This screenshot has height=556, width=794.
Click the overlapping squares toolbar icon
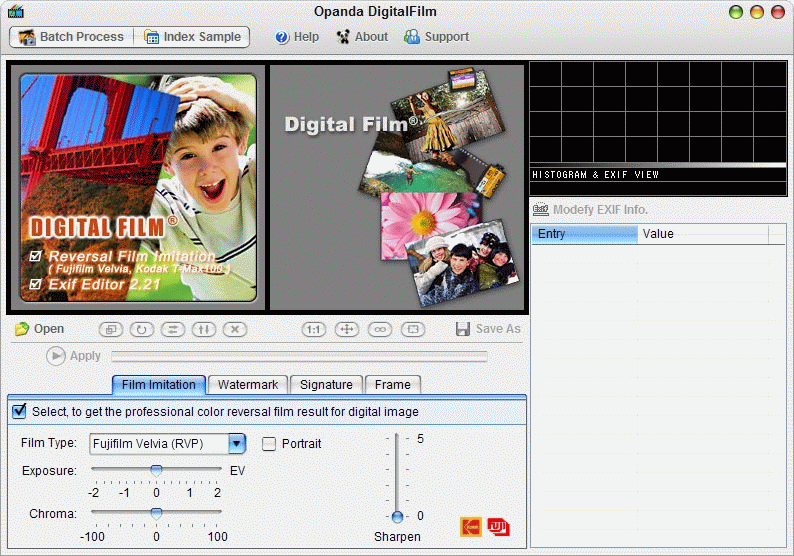[110, 330]
